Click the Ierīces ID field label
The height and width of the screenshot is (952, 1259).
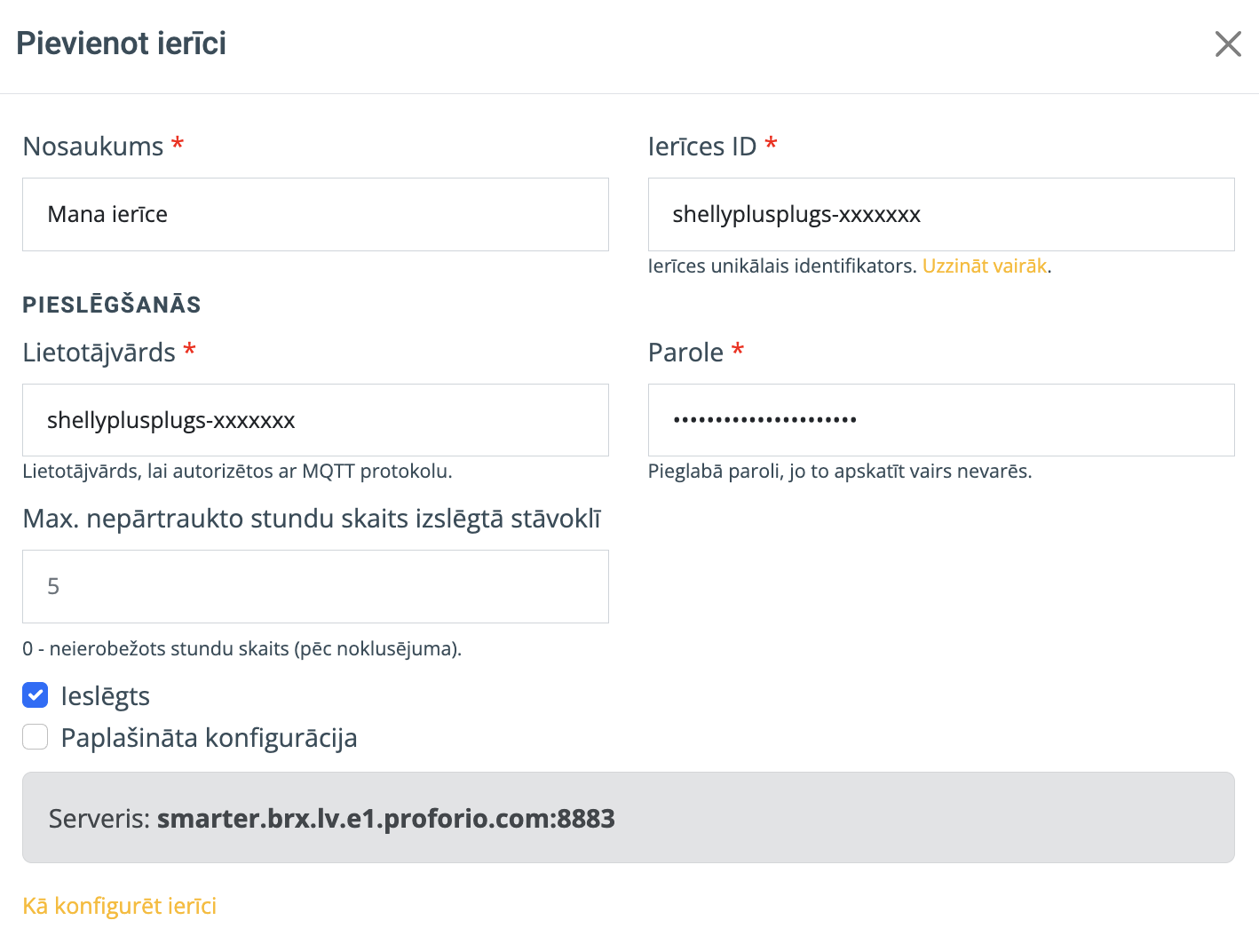pyautogui.click(x=702, y=146)
